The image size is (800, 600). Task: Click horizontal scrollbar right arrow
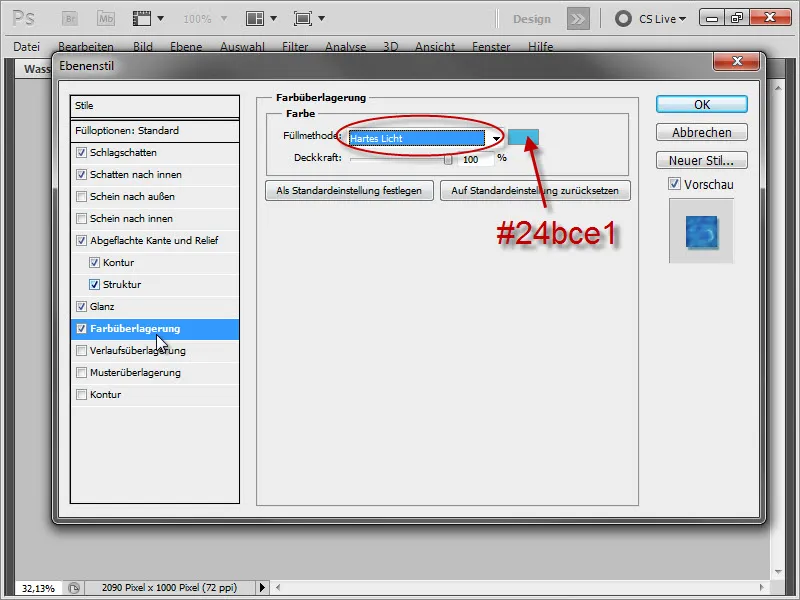click(x=762, y=587)
